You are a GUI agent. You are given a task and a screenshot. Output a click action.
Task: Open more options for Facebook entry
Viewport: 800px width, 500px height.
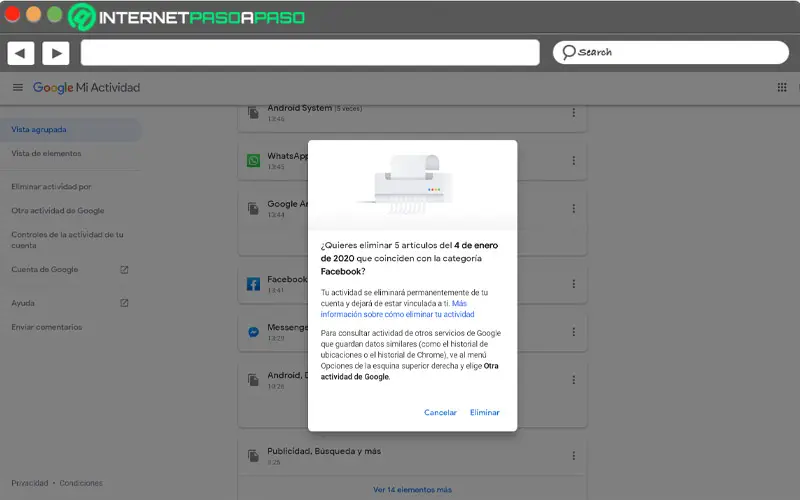click(573, 284)
